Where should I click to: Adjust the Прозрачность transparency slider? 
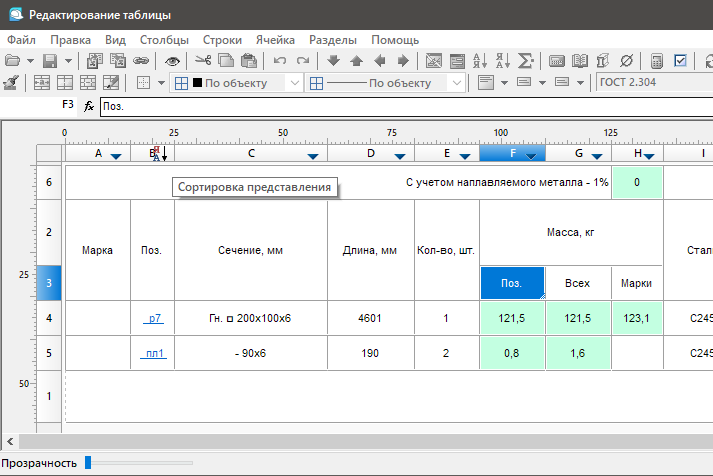[139, 463]
